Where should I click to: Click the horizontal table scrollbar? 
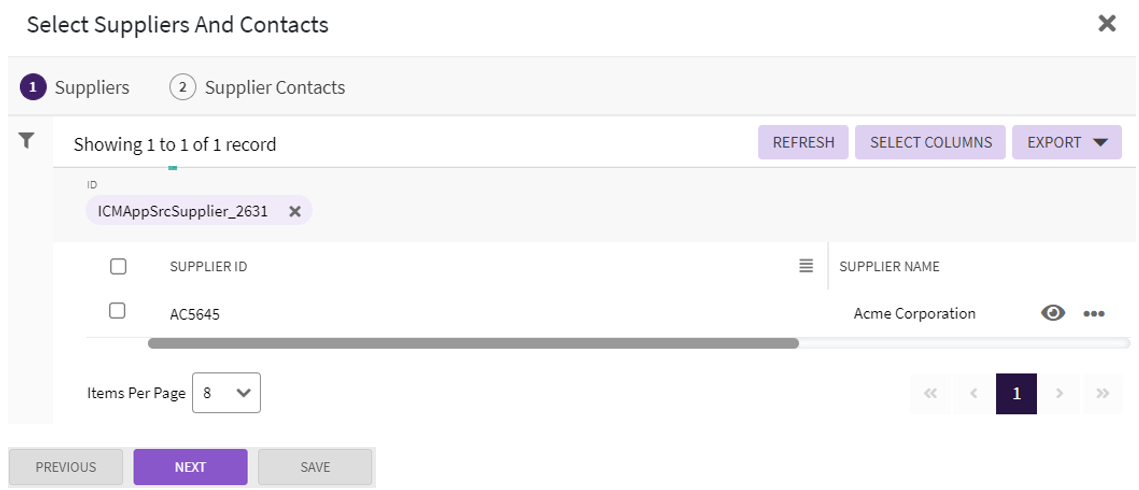point(473,343)
